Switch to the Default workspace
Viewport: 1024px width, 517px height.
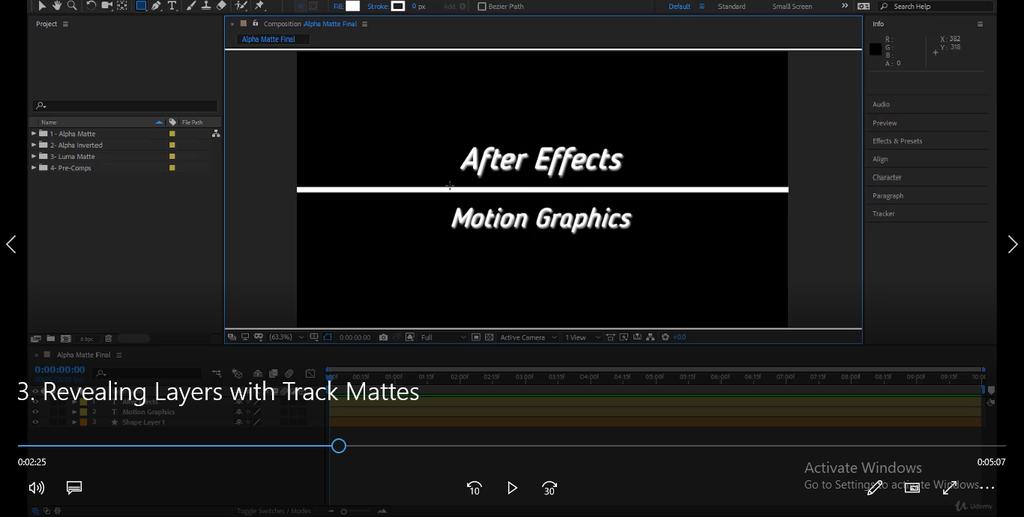click(x=679, y=7)
